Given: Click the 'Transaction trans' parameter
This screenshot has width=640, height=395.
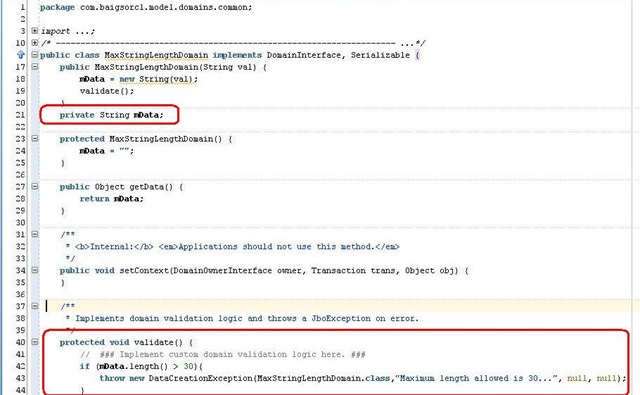Looking at the screenshot, I should 354,271.
